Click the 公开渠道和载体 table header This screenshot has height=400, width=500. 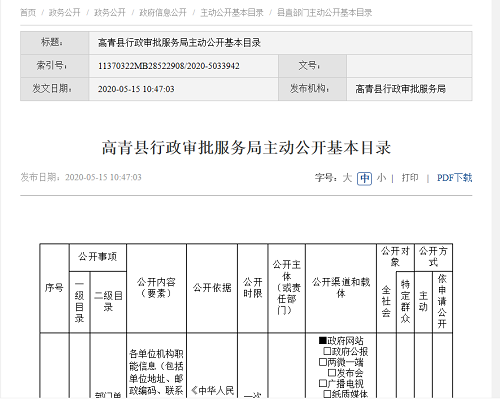click(x=341, y=288)
